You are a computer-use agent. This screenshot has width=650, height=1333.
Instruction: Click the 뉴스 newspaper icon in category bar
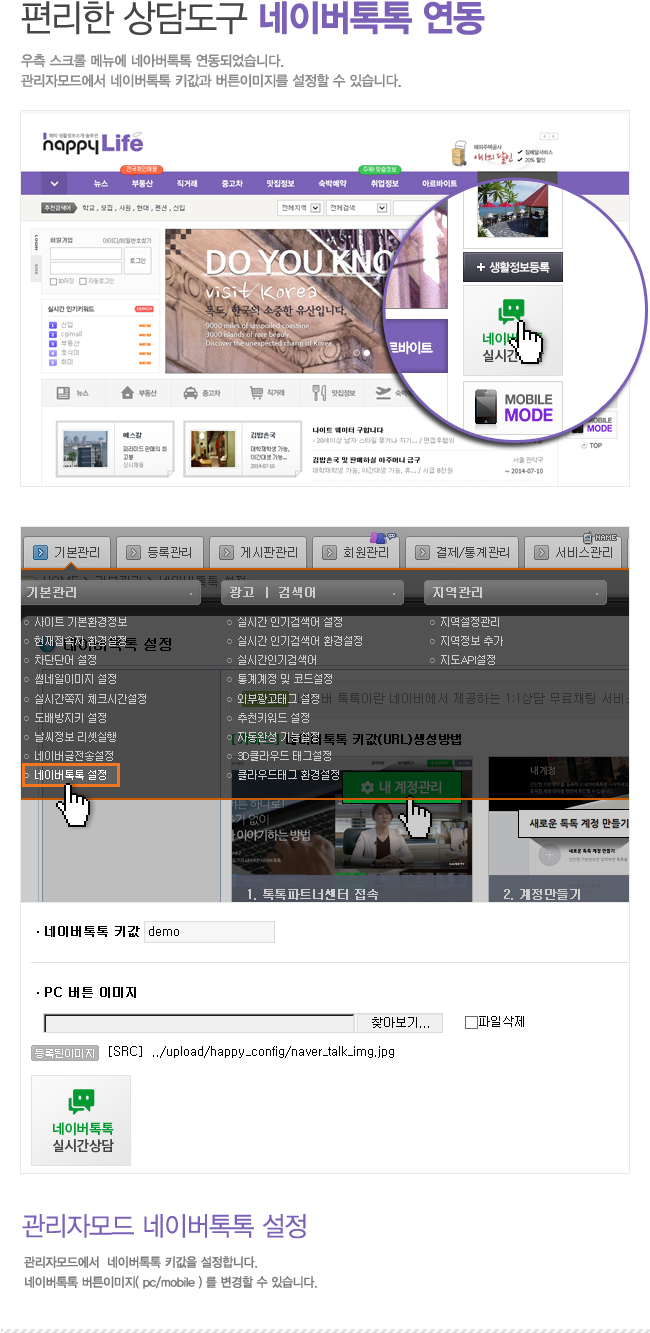click(x=64, y=393)
